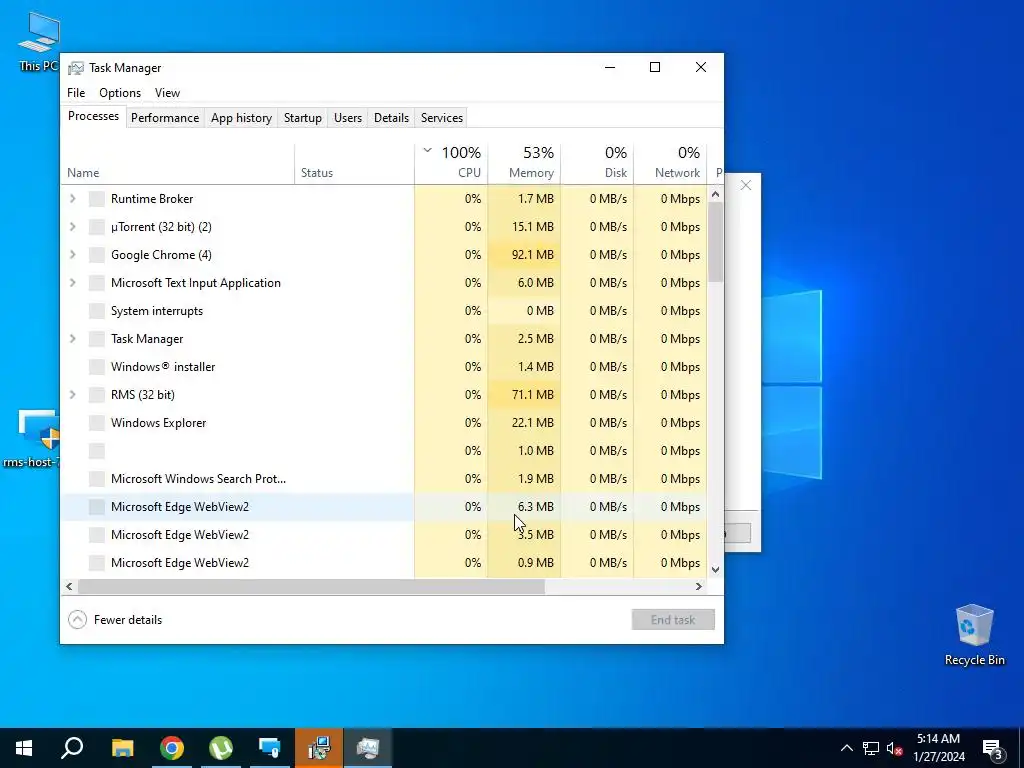Open the Options menu
The image size is (1024, 768).
120,93
